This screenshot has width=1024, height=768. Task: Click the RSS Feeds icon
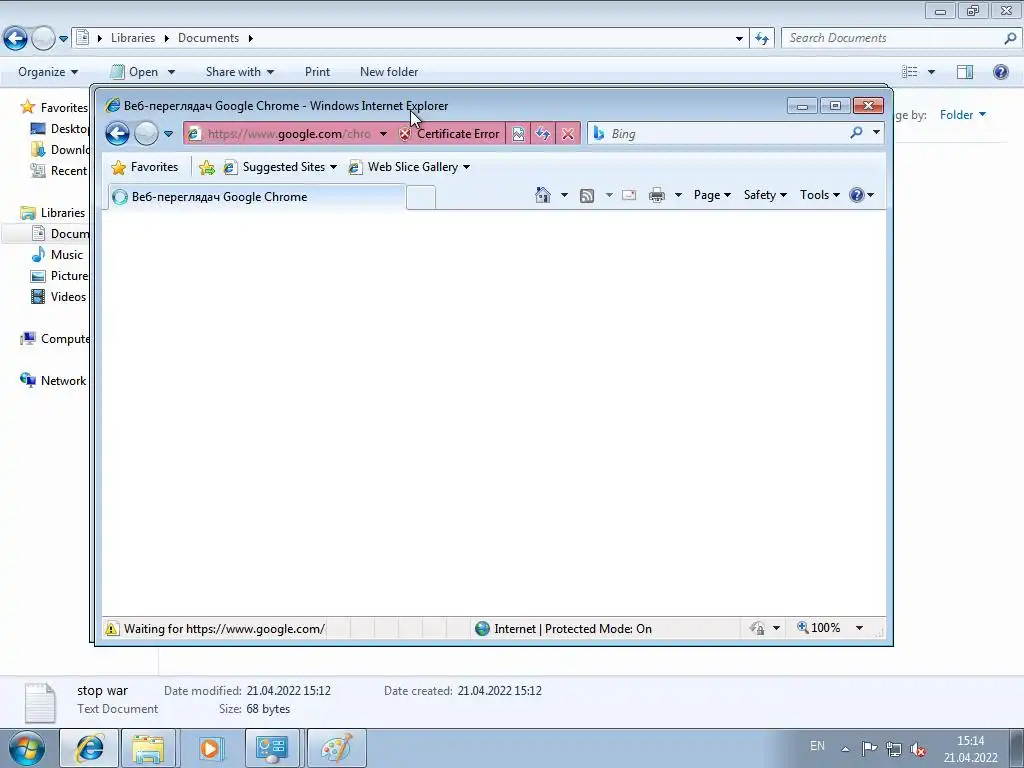(587, 195)
